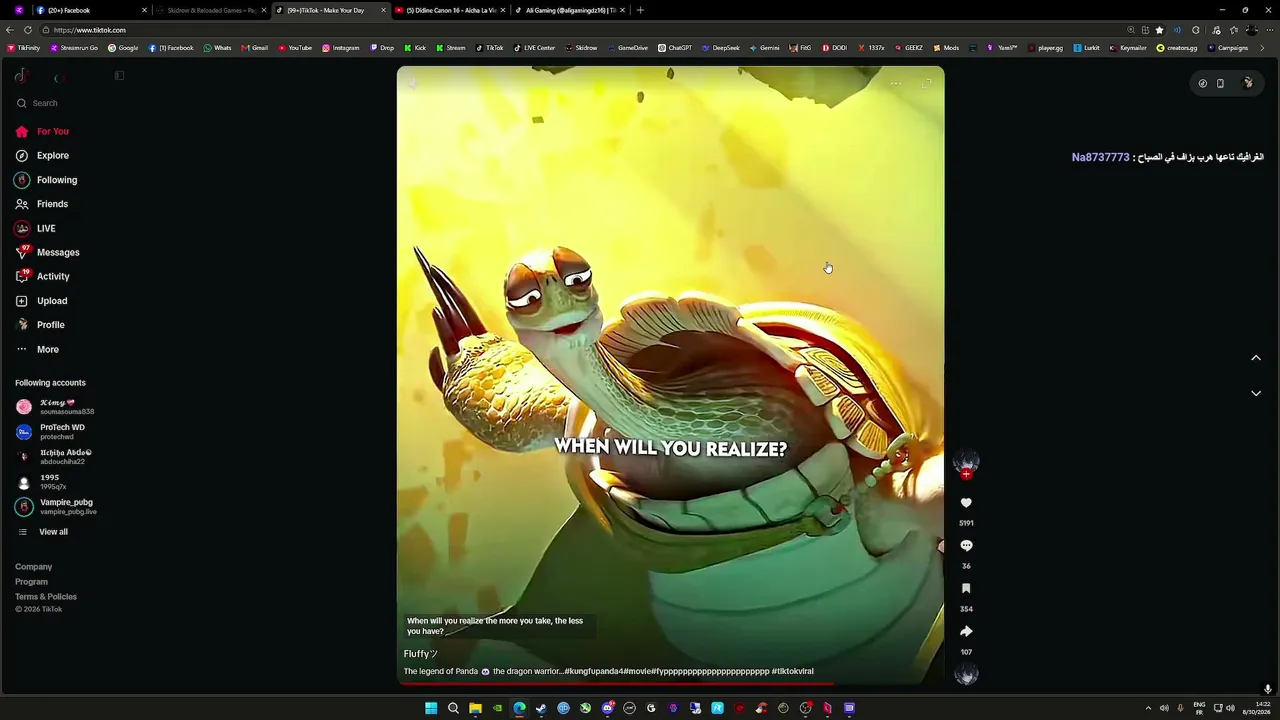Open the Fluffy creator name on the video

click(x=421, y=654)
